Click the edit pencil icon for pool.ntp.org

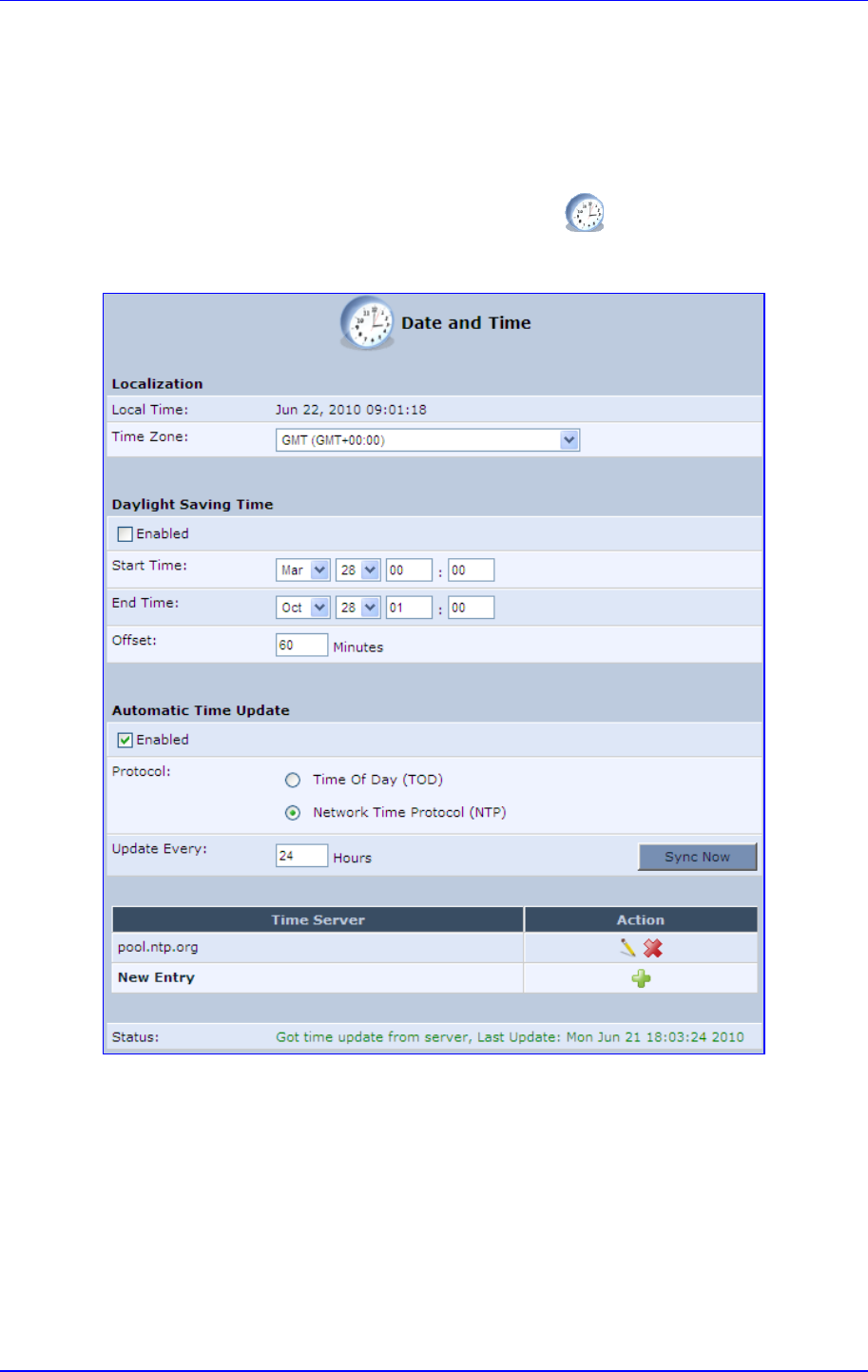[627, 948]
